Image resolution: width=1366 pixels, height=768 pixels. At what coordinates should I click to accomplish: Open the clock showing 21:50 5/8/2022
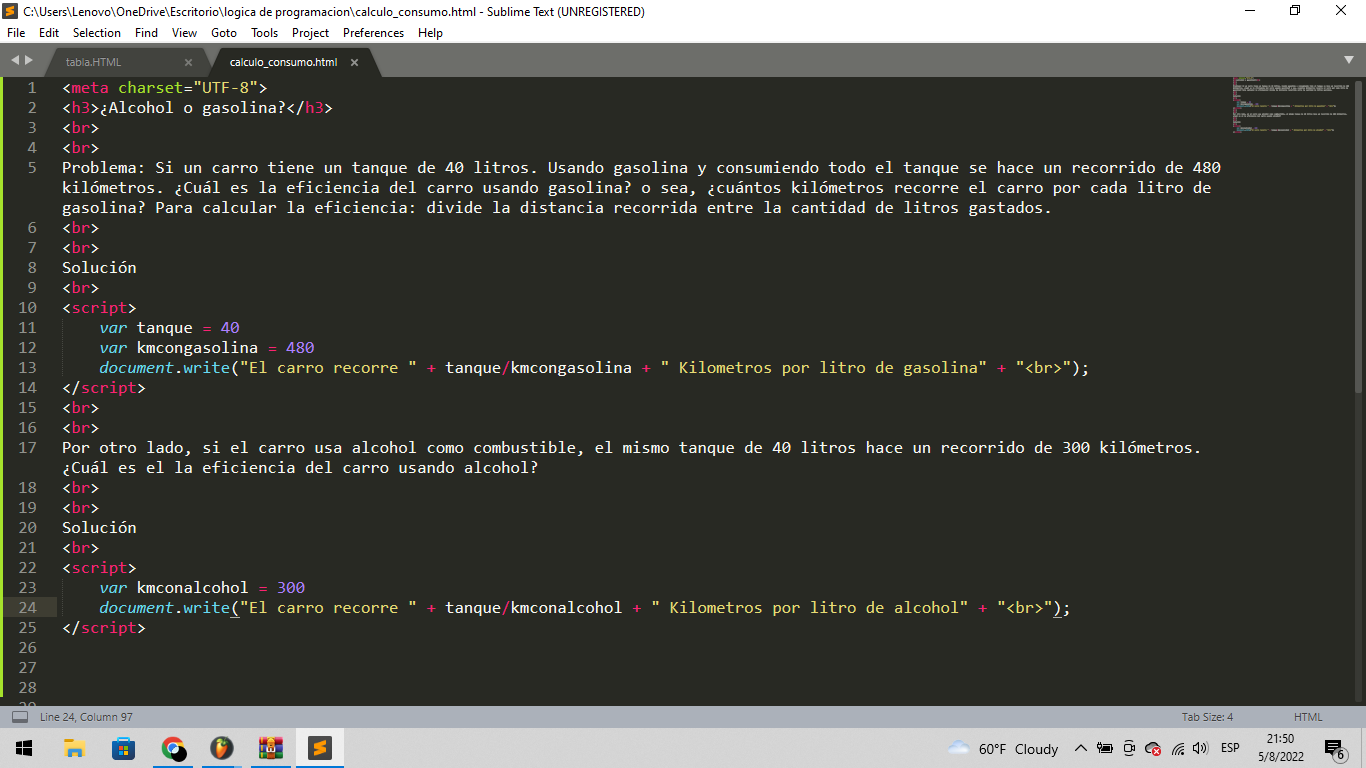[x=1280, y=748]
